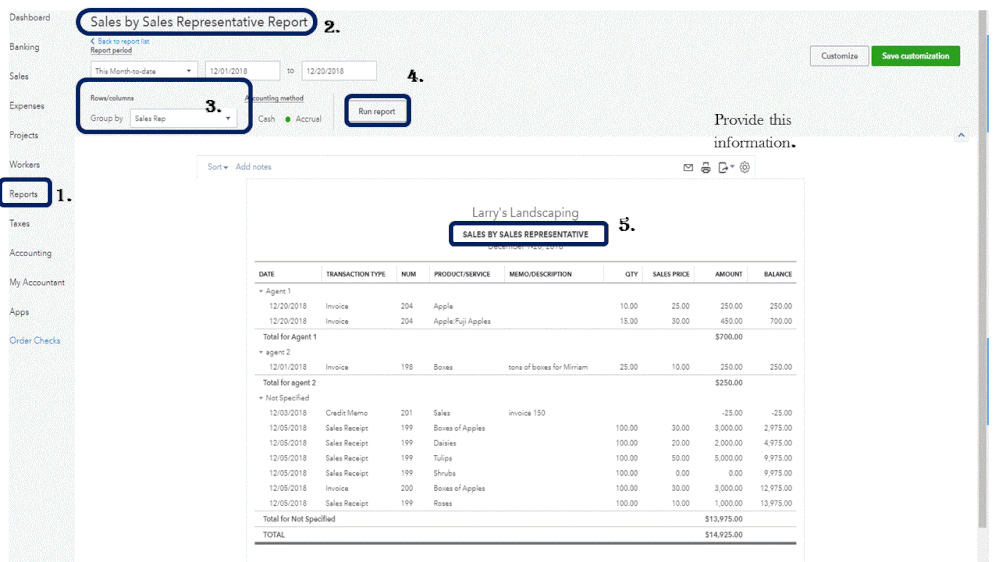Select the Accrual accounting method
This screenshot has width=999, height=562.
[x=303, y=119]
